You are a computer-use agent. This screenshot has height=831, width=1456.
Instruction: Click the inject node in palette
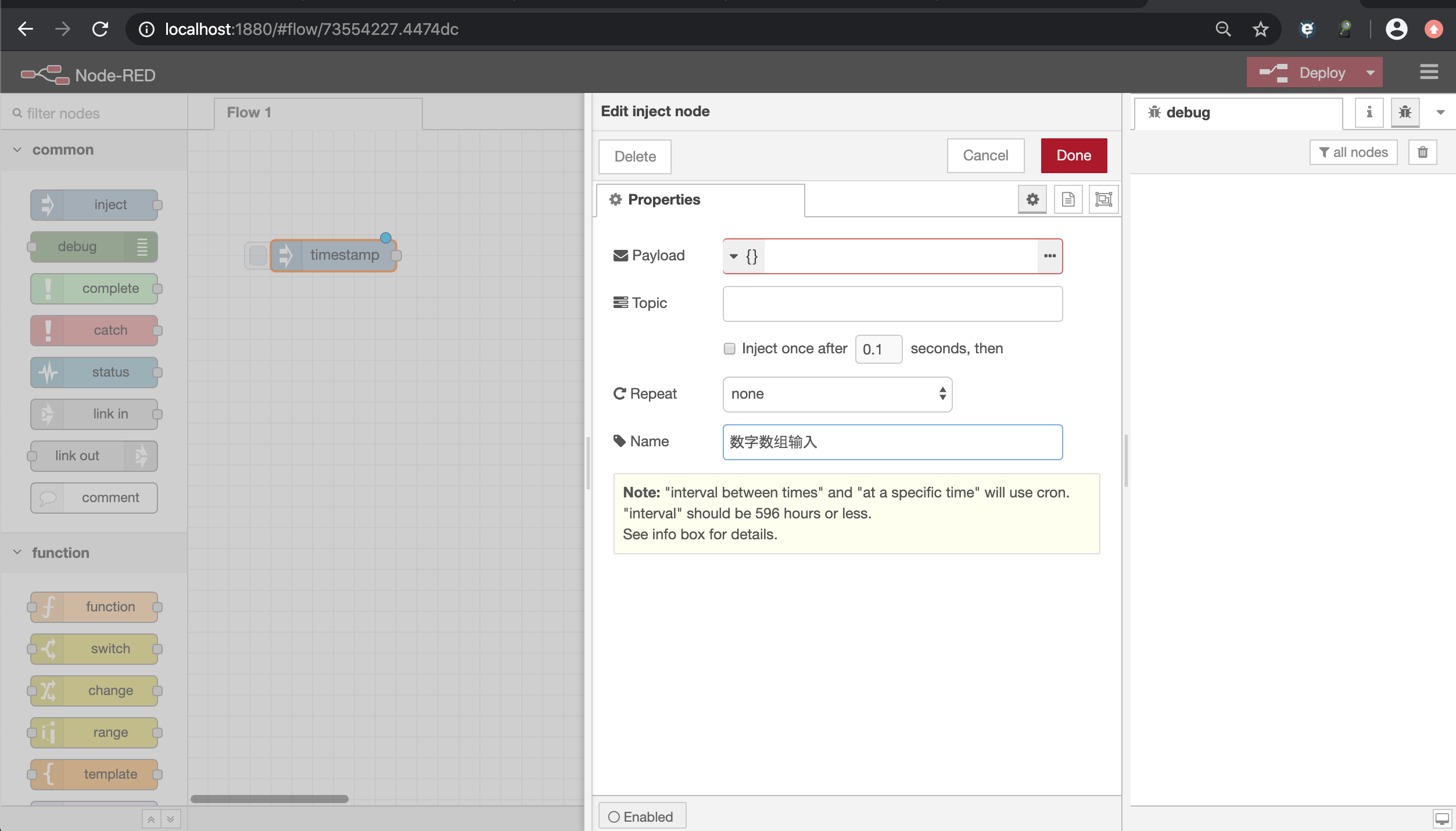click(94, 205)
